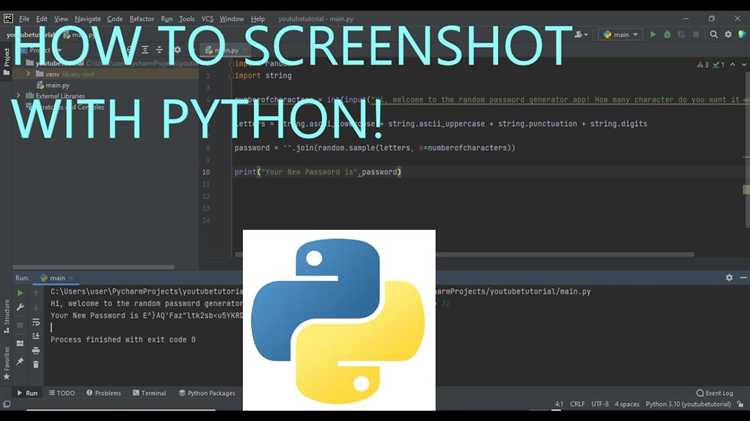Click the UTF-8 encoding in status bar

click(600, 404)
